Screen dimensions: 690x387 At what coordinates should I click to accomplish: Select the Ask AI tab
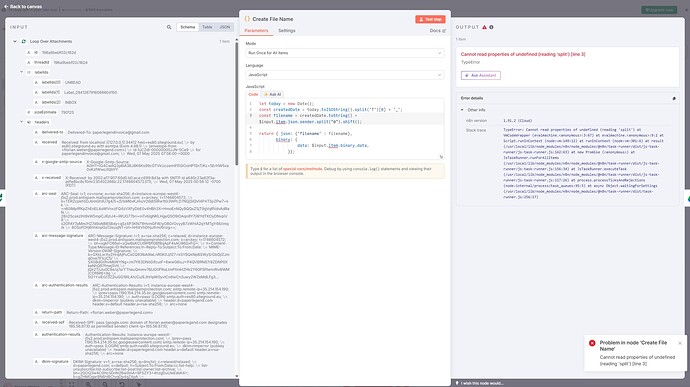273,94
